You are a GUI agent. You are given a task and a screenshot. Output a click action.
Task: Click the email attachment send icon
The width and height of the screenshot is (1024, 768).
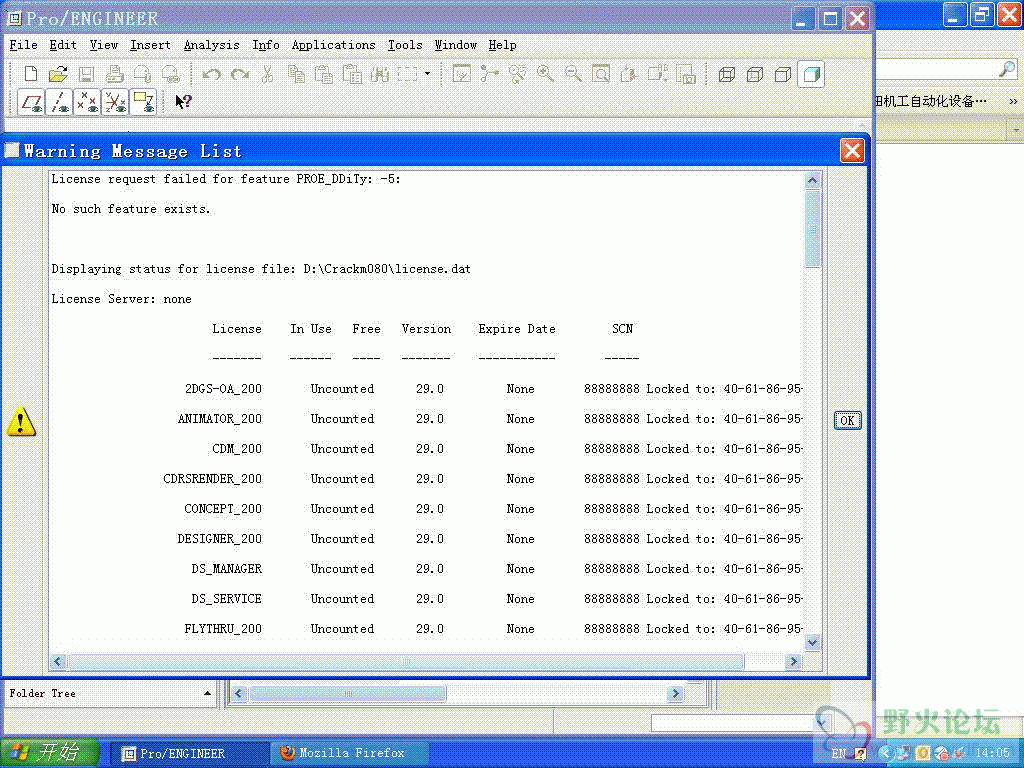point(142,74)
